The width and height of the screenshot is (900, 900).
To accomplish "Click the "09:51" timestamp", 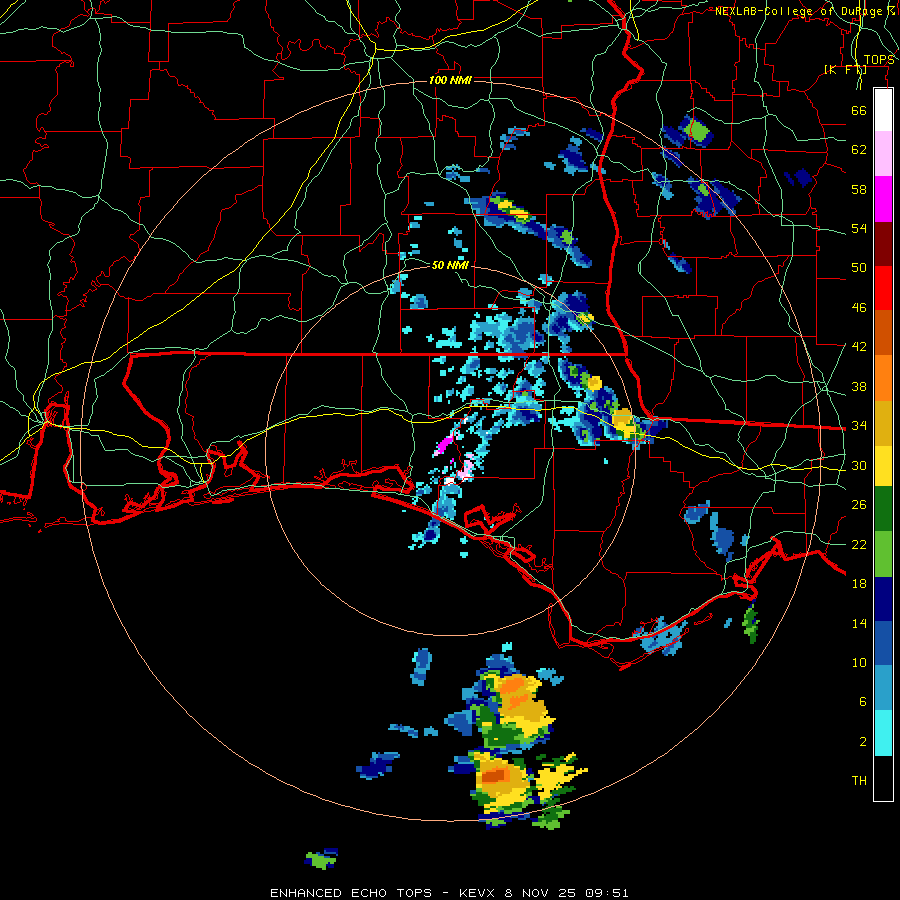I will [607, 893].
